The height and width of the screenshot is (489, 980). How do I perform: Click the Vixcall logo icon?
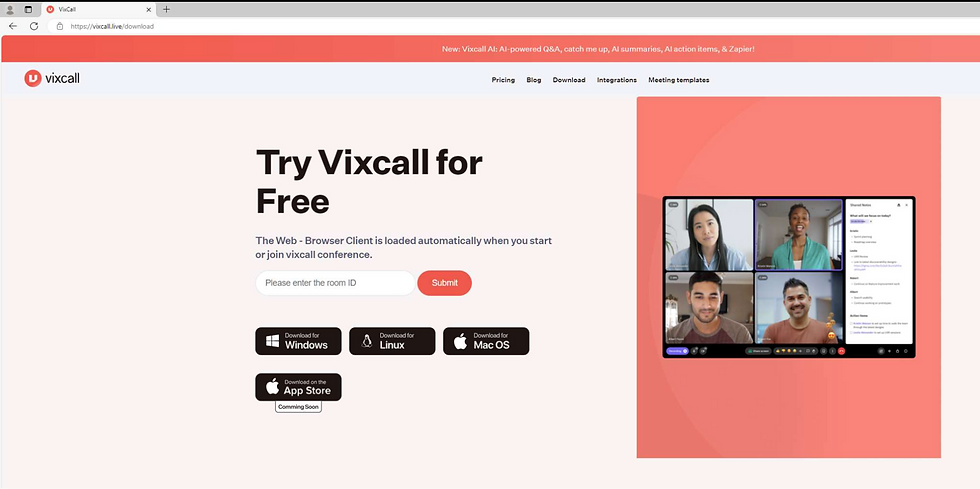tap(33, 78)
